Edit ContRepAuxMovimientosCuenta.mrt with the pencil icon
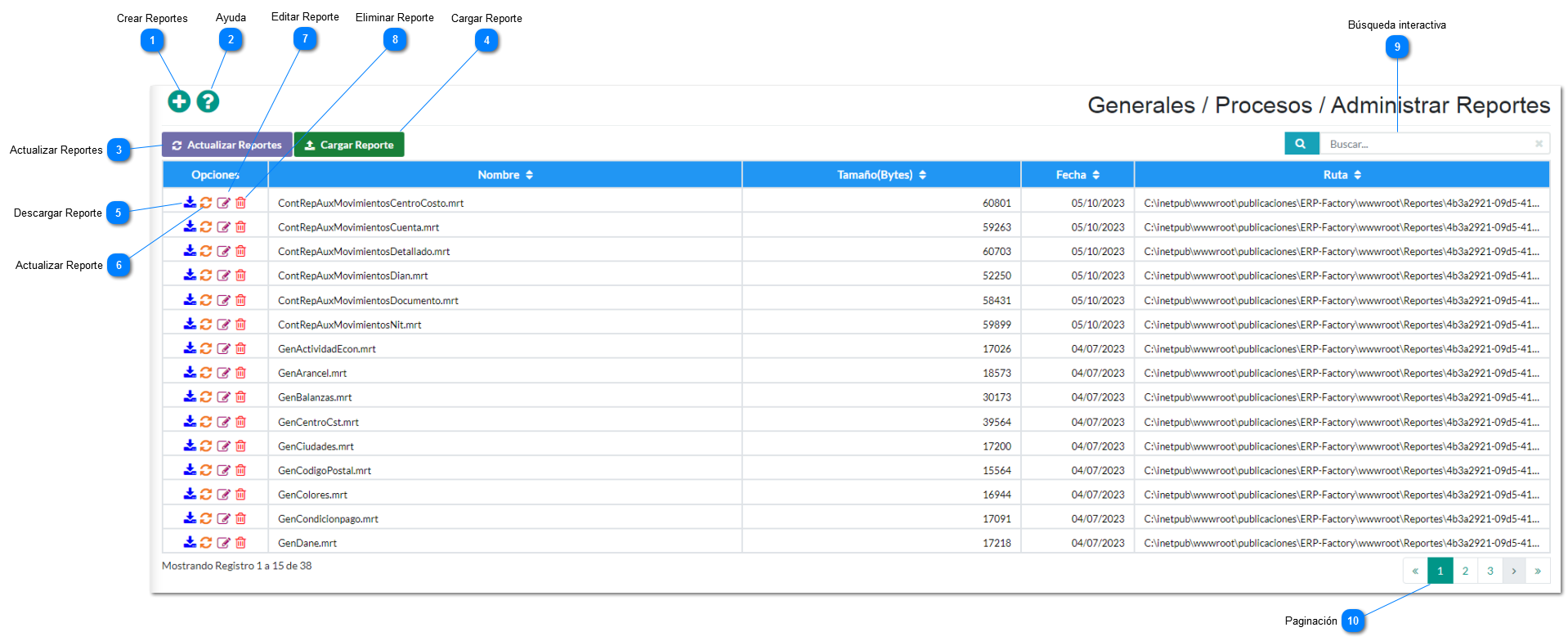Viewport: 1568px width, 641px height. (x=223, y=226)
